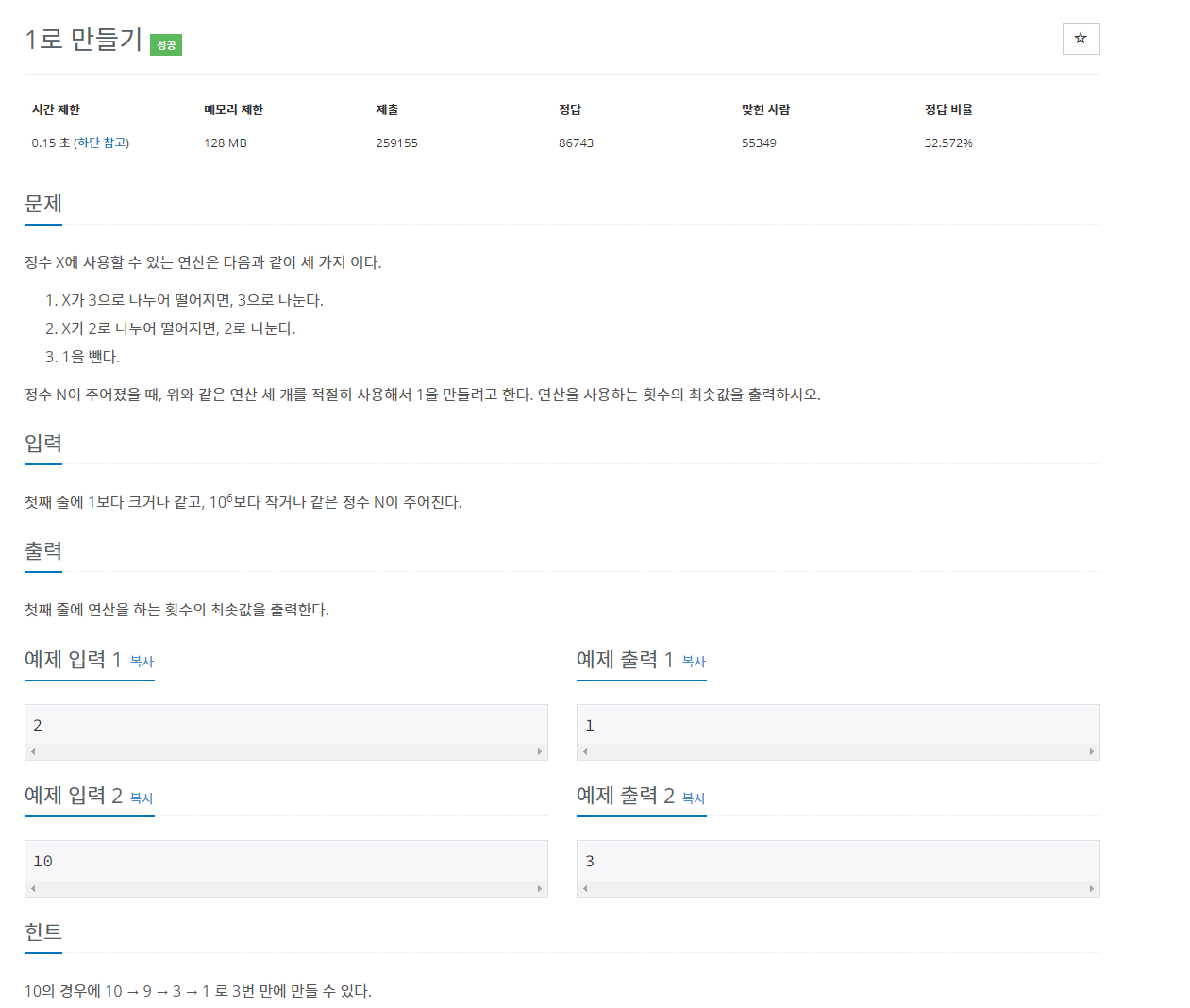This screenshot has width=1190, height=1008.
Task: Click right scroll arrow in 예제 입력 2 box
Action: coord(540,888)
